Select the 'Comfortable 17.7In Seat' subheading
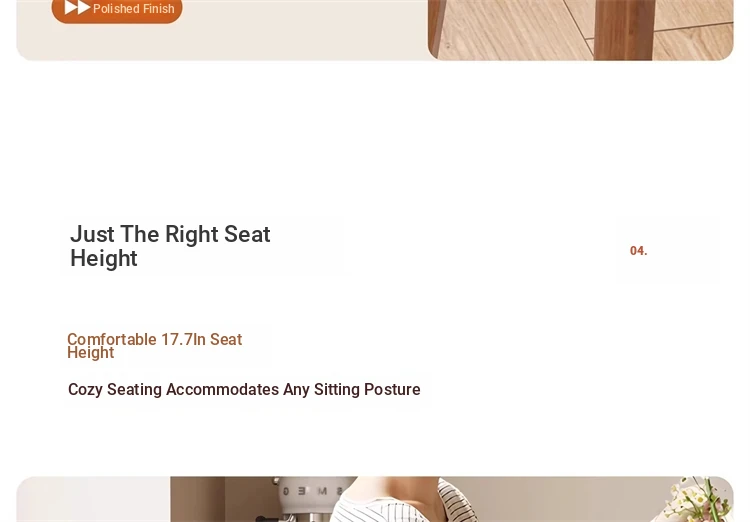The image size is (750, 522). [154, 339]
